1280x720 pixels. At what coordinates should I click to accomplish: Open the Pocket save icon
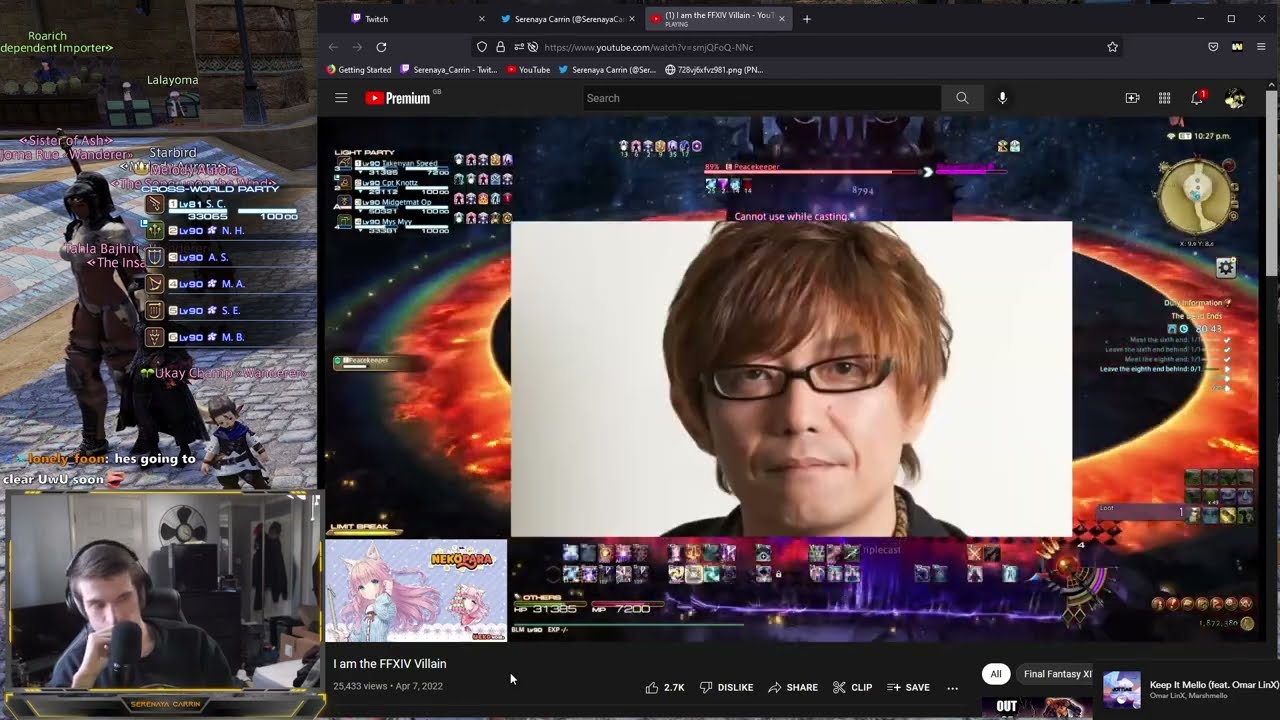pyautogui.click(x=1213, y=47)
